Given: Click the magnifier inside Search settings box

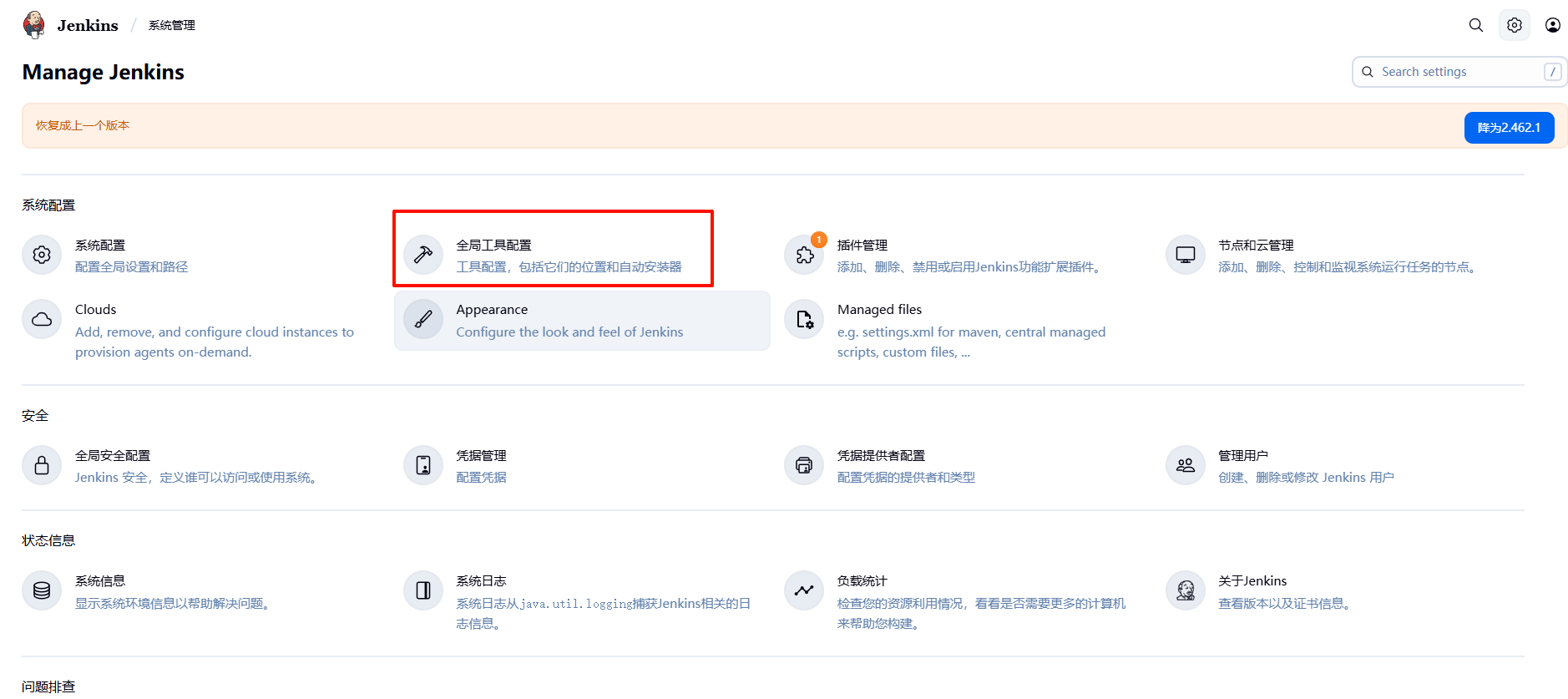Looking at the screenshot, I should point(1368,72).
